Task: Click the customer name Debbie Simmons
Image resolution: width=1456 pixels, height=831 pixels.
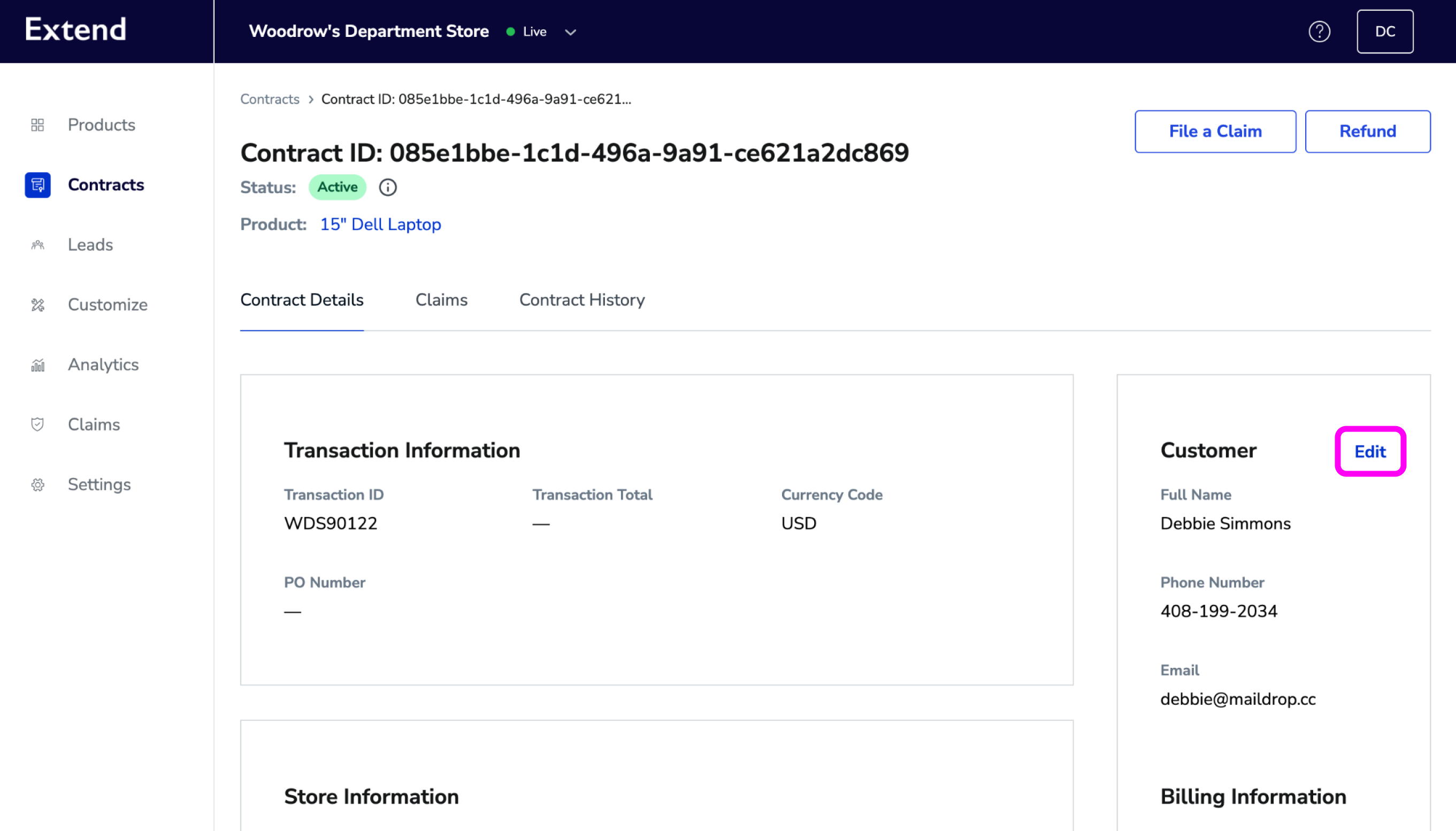Action: 1225,524
